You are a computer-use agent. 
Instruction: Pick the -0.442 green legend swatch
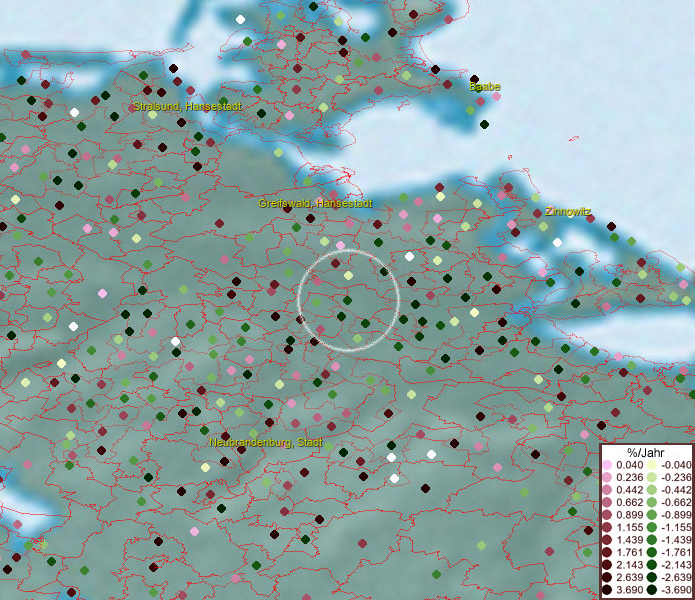652,490
